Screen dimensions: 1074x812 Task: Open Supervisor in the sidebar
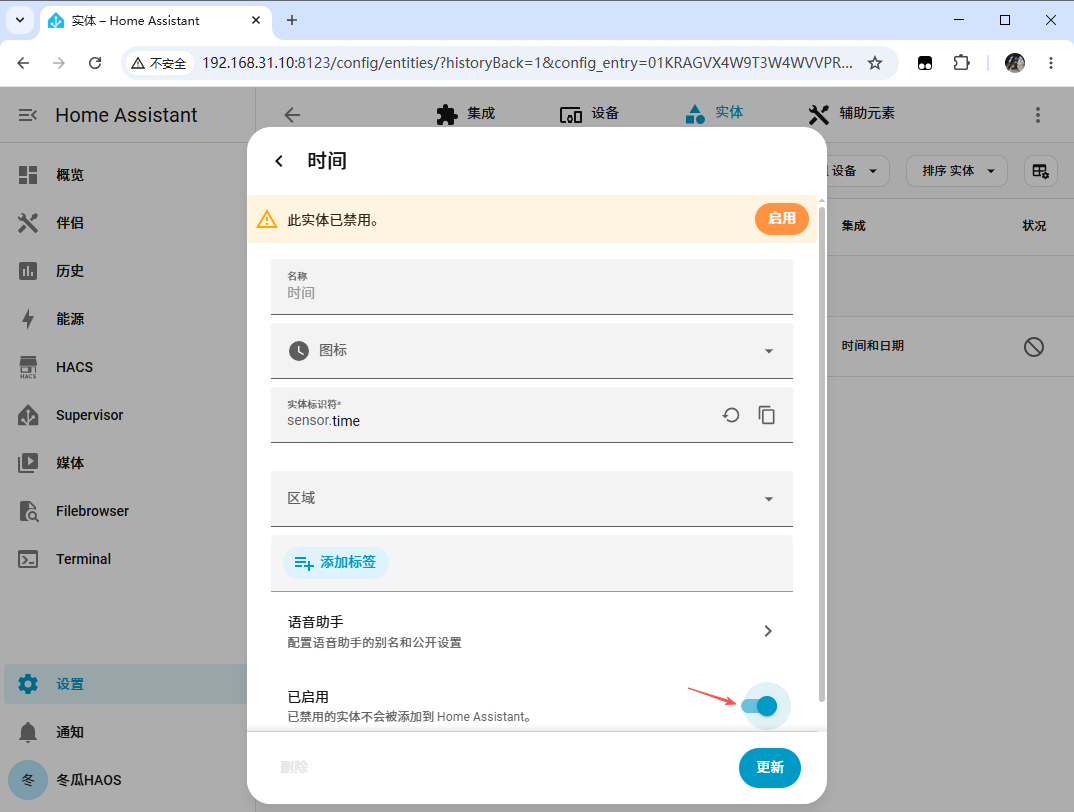click(x=125, y=415)
